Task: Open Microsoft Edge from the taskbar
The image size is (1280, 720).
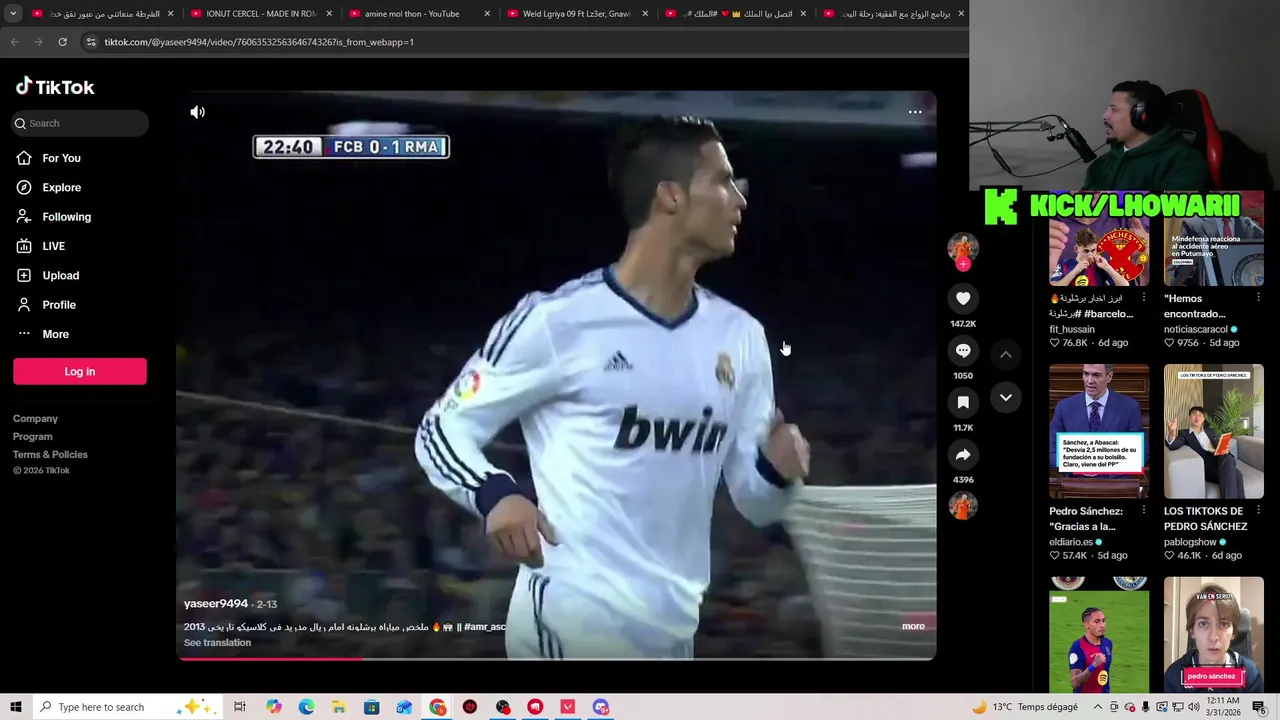Action: [306, 707]
